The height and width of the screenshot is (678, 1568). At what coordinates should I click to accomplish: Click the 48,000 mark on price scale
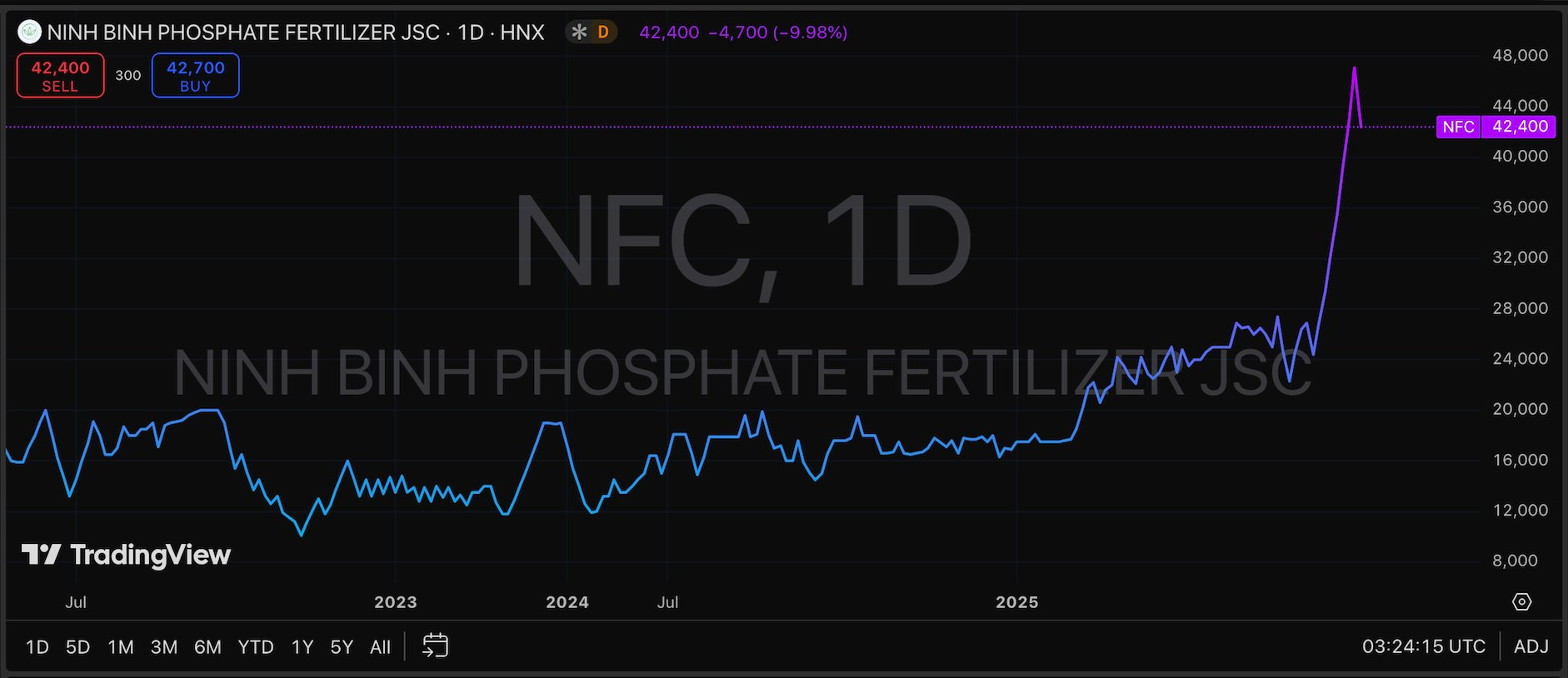coord(1520,55)
